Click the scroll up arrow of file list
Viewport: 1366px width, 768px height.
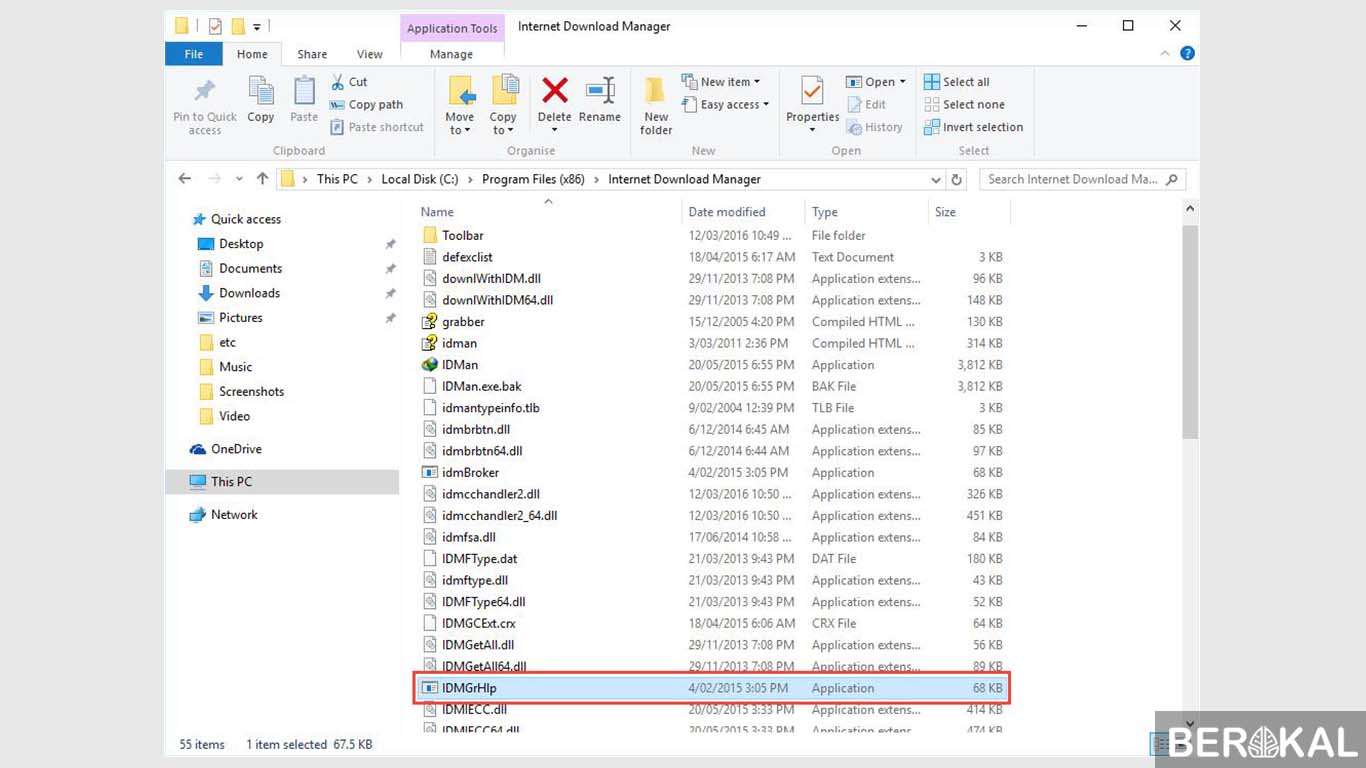(1189, 210)
